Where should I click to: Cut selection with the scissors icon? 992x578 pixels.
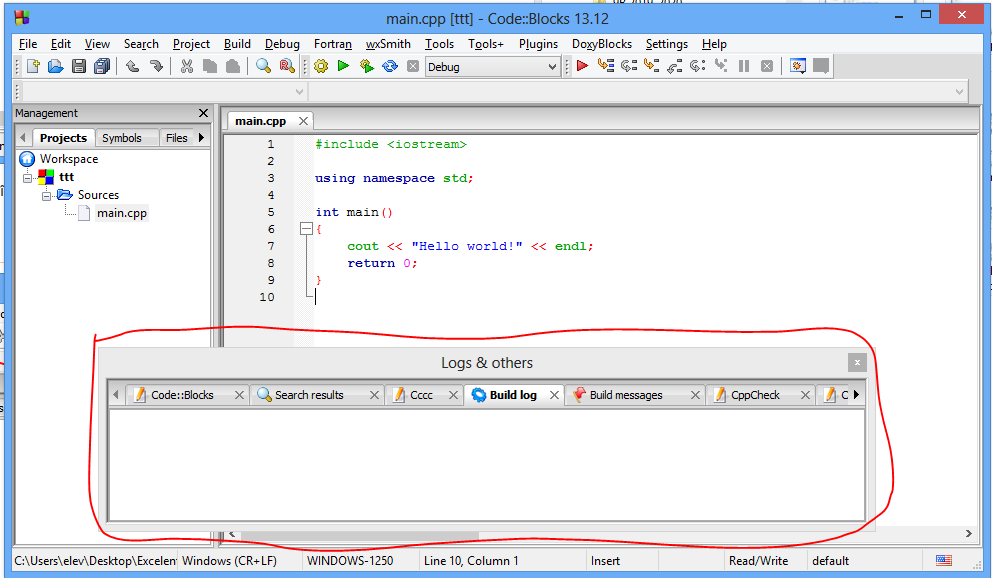pyautogui.click(x=187, y=66)
